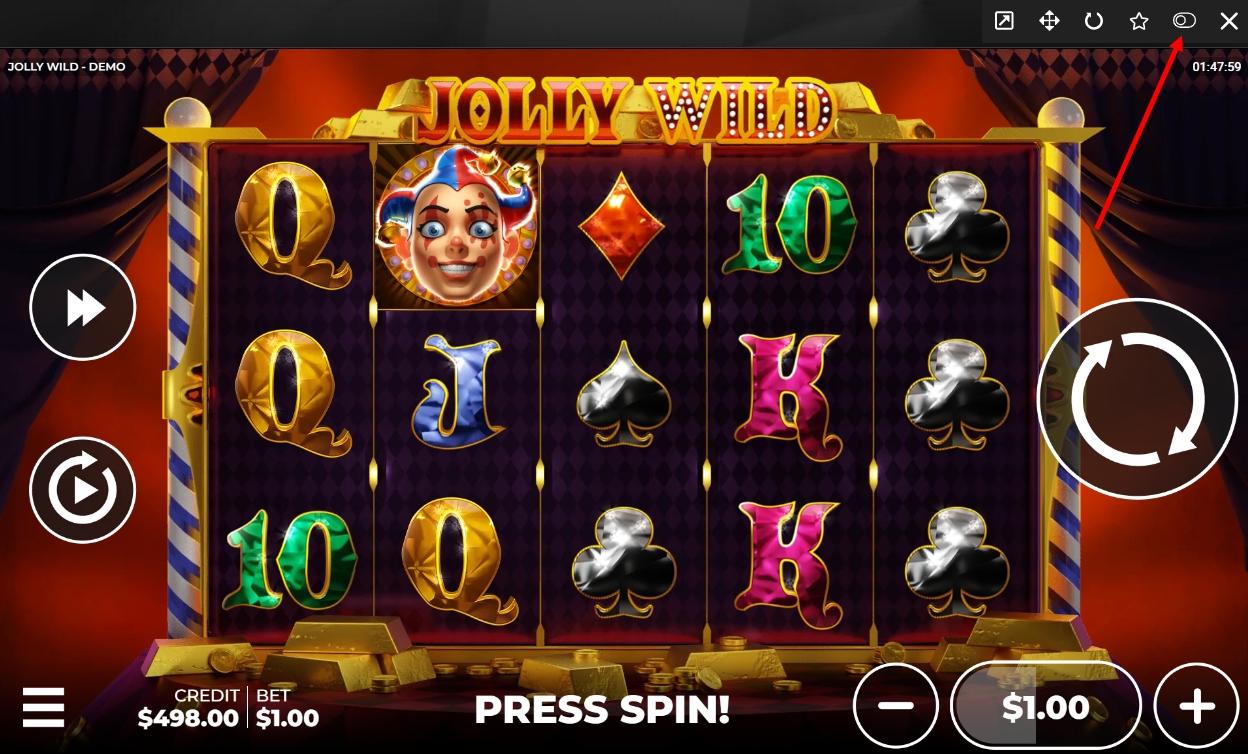Spin the reels with the large circular arrows button
The image size is (1248, 754).
click(x=1138, y=398)
